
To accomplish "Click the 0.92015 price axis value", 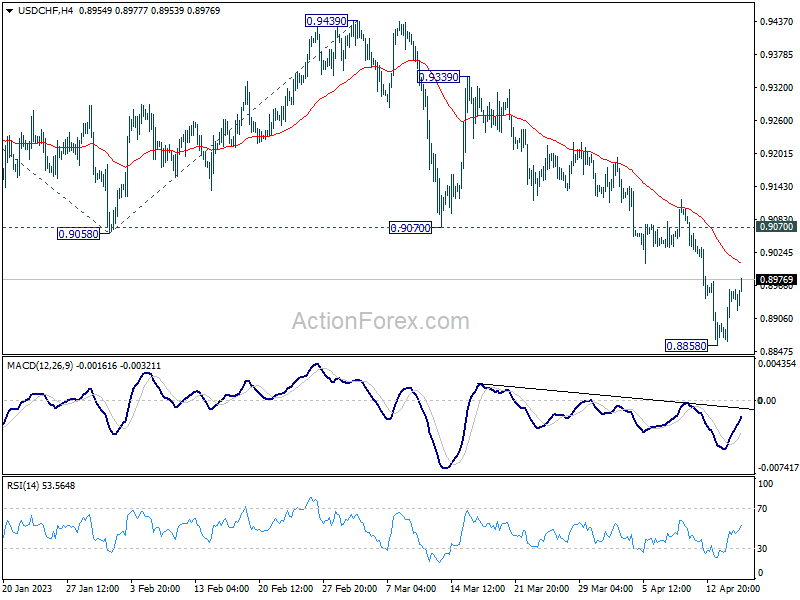I will pyautogui.click(x=777, y=154).
